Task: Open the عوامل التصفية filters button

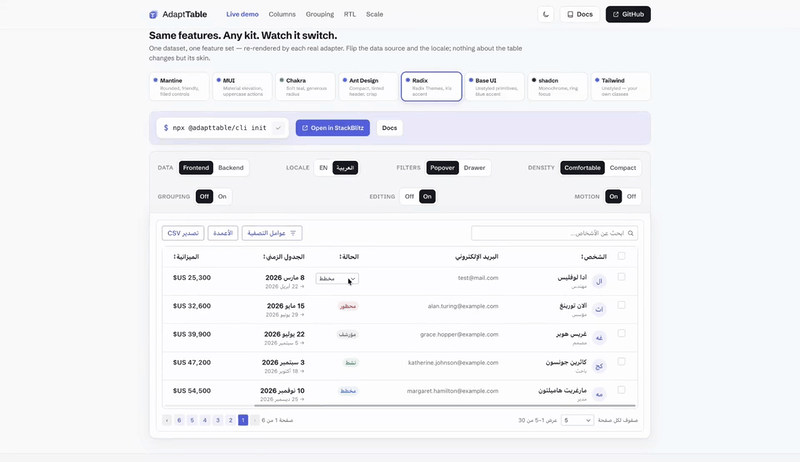Action: coord(272,233)
